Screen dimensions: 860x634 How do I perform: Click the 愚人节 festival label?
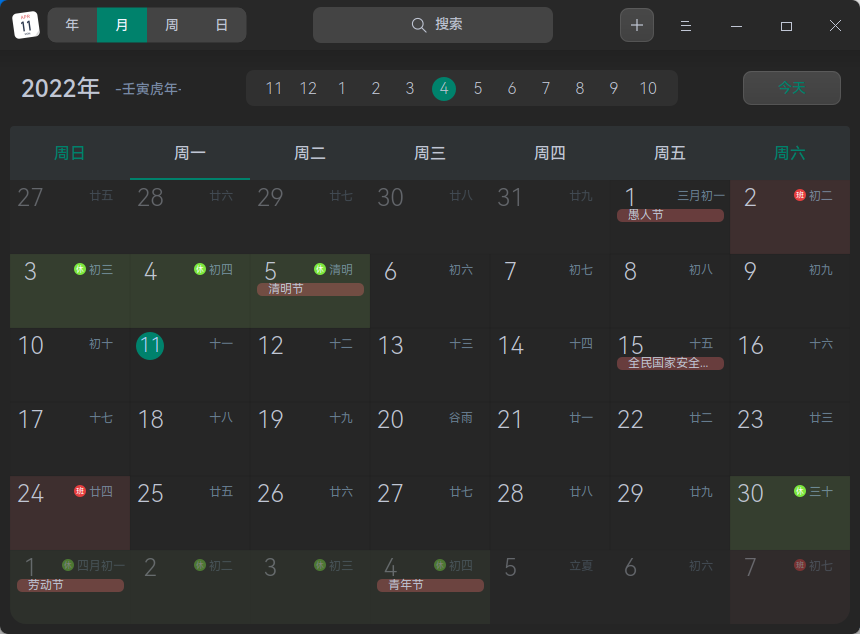tap(670, 215)
